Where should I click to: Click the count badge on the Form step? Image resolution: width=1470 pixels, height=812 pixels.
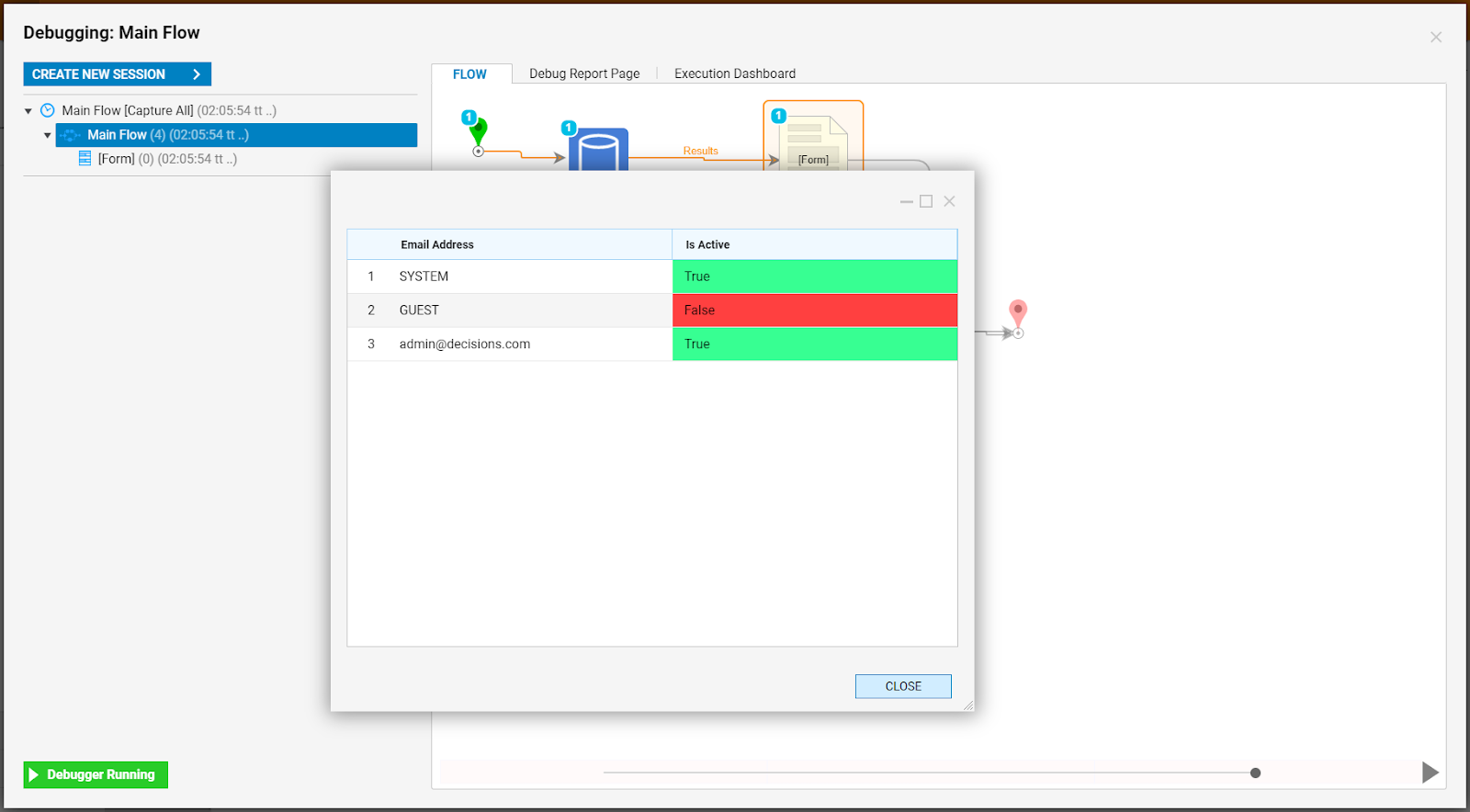779,116
